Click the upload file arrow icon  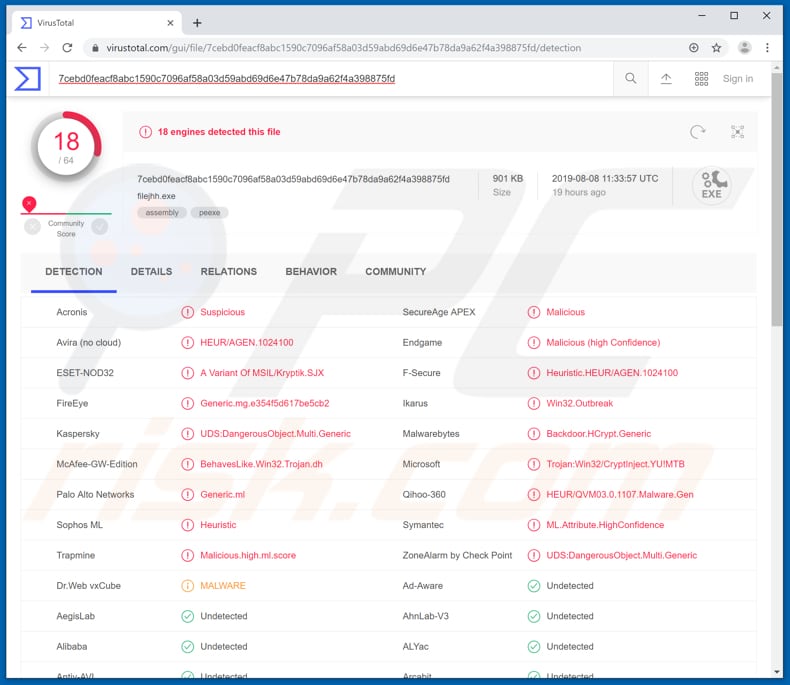pos(666,79)
